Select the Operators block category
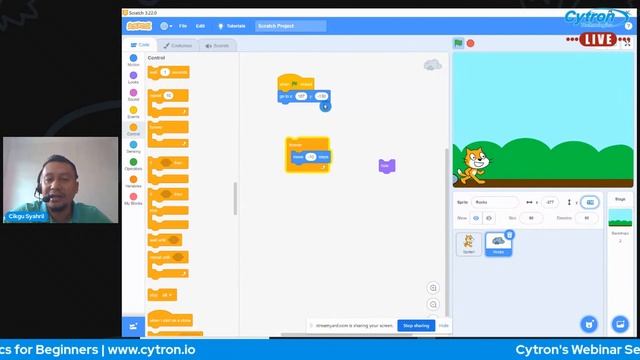The height and width of the screenshot is (360, 640). [133, 164]
